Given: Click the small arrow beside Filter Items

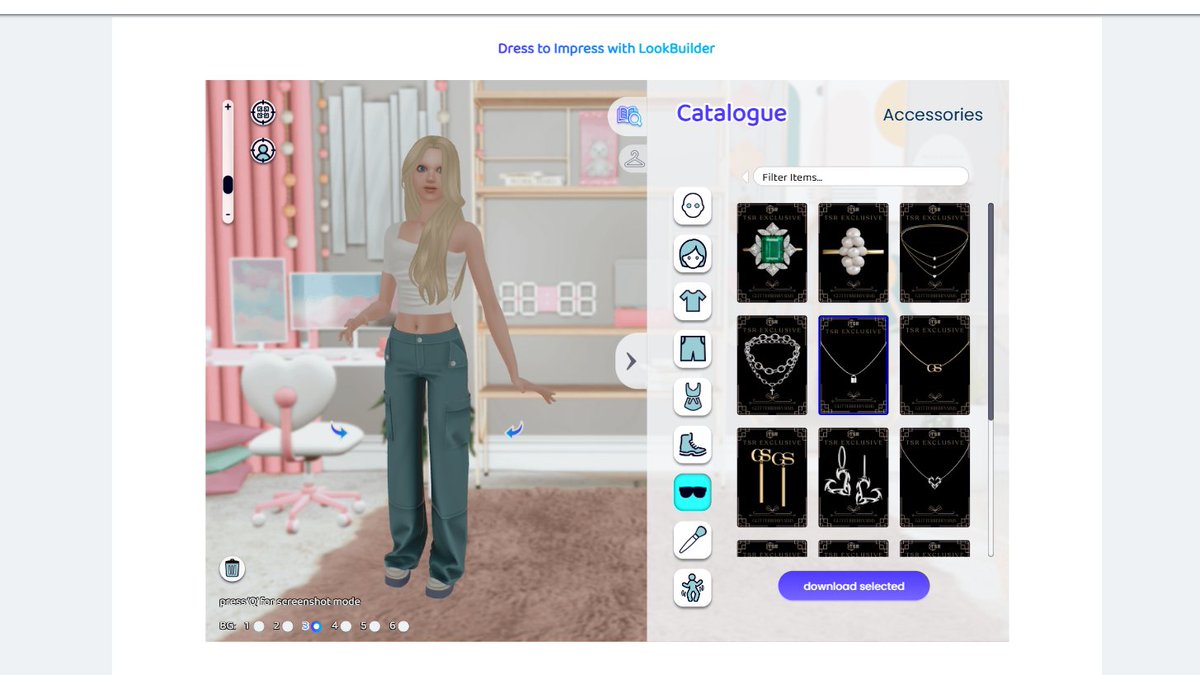Looking at the screenshot, I should pyautogui.click(x=745, y=177).
